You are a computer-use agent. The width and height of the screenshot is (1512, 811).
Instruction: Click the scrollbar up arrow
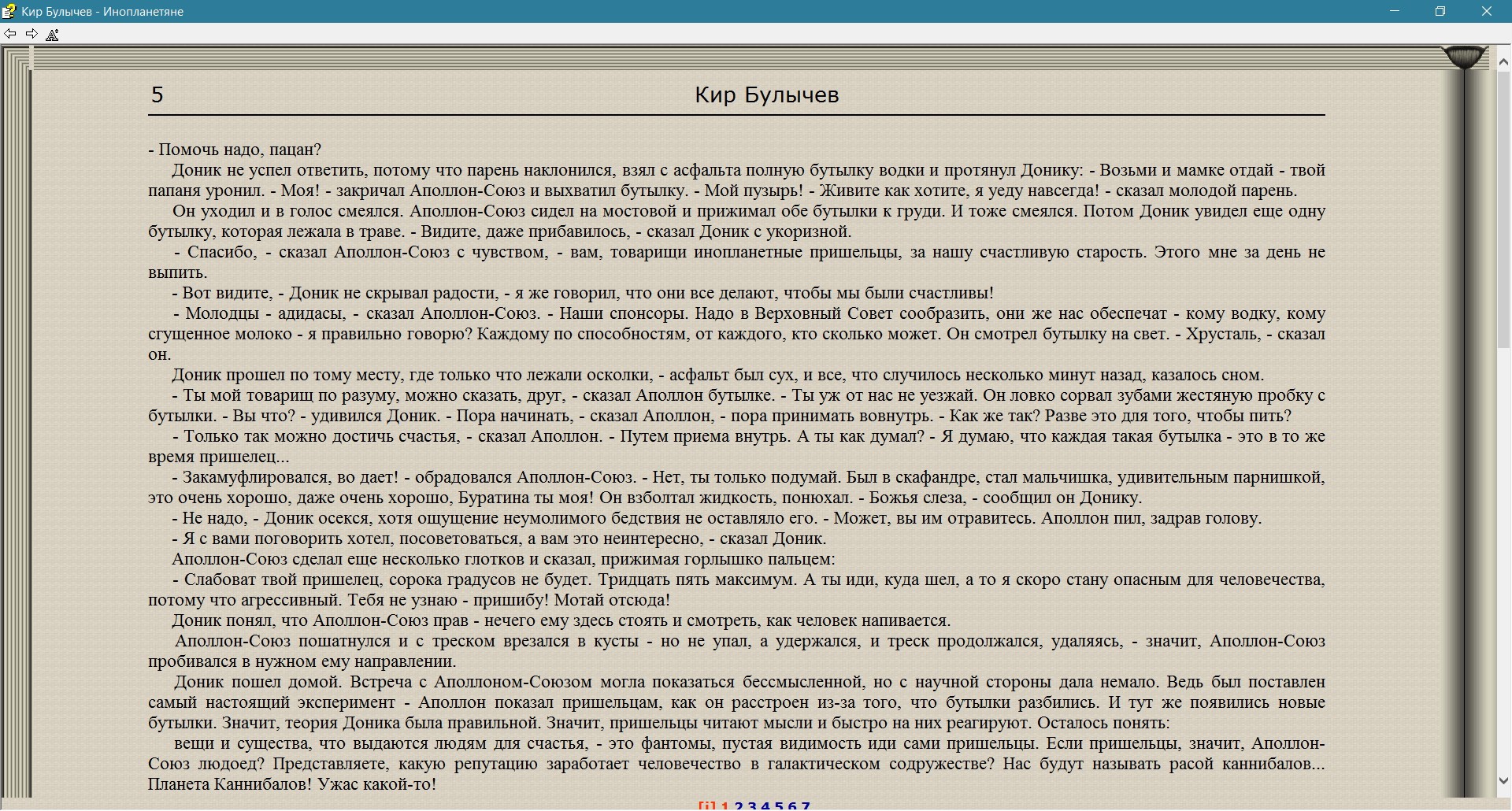click(1503, 61)
